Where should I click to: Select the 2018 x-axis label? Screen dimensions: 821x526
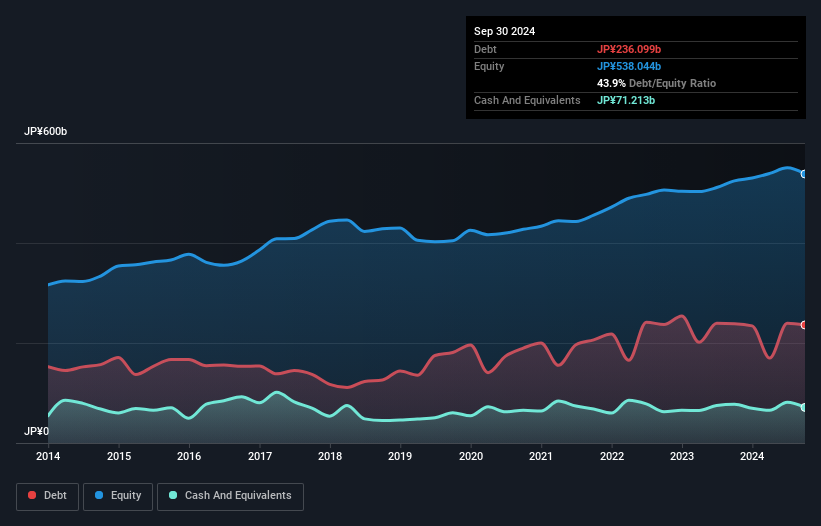click(330, 456)
